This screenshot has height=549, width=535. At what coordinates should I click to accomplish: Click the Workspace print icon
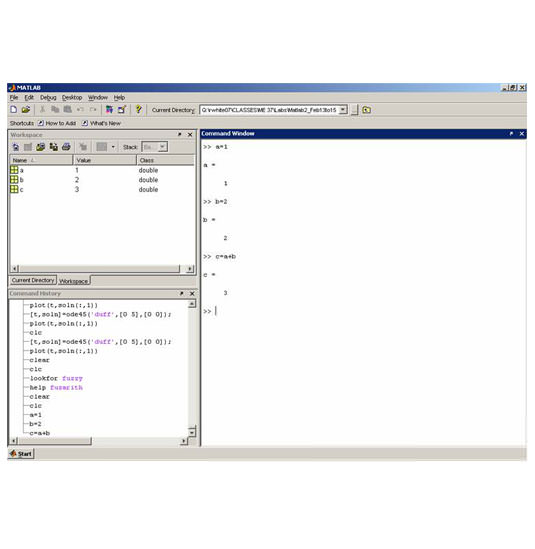pos(66,147)
